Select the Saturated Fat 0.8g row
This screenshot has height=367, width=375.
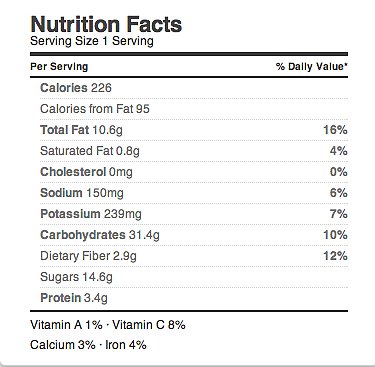click(x=194, y=151)
